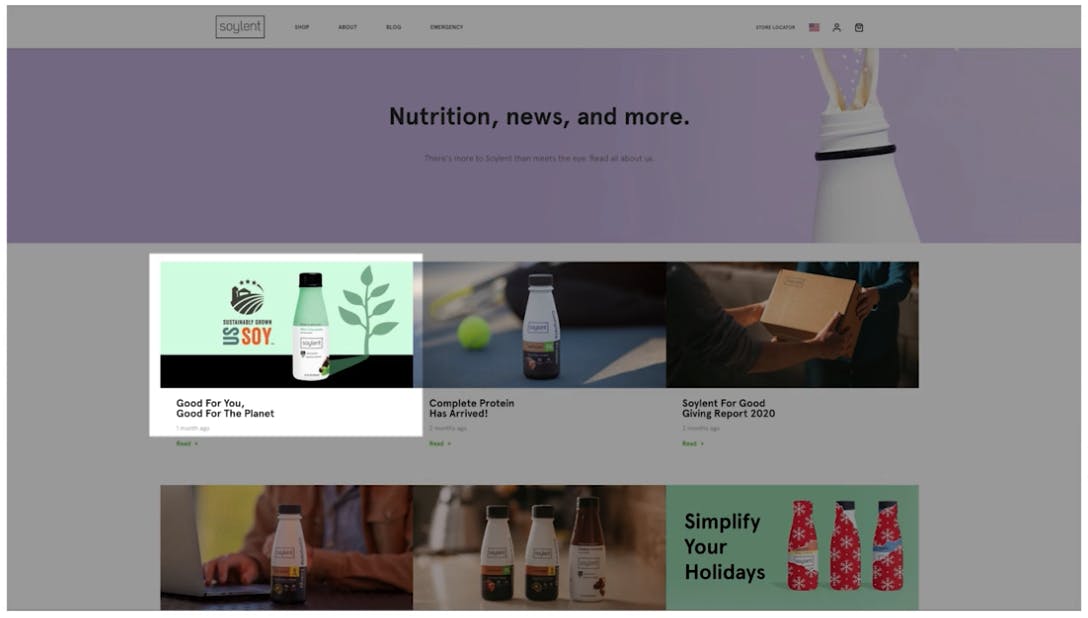
Task: Click the US flag country selector
Action: coord(814,27)
